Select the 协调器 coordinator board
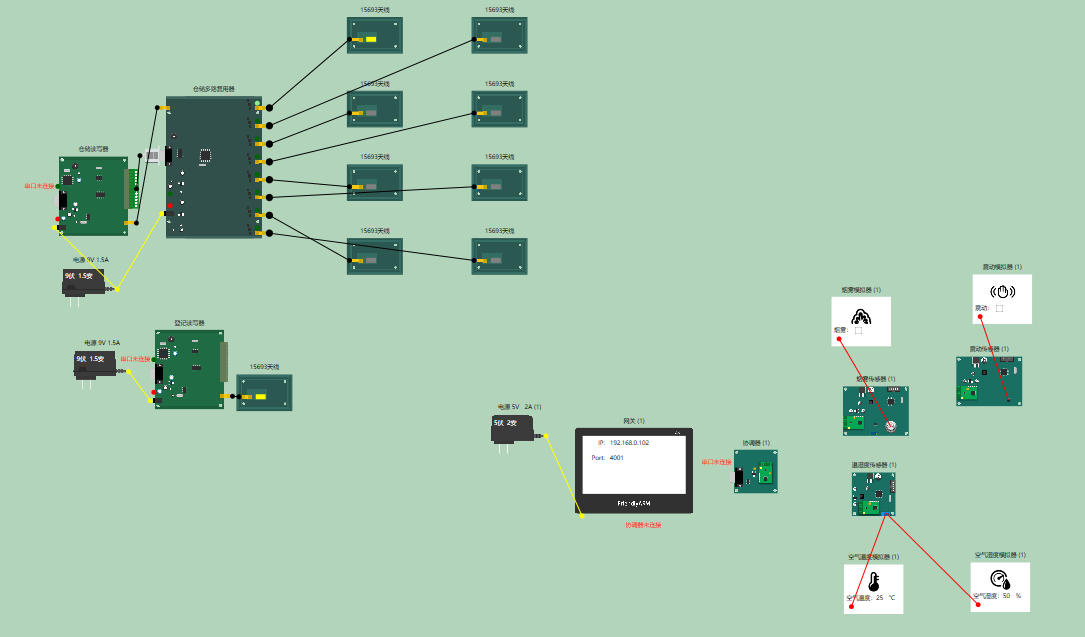The image size is (1085, 637). tap(756, 471)
